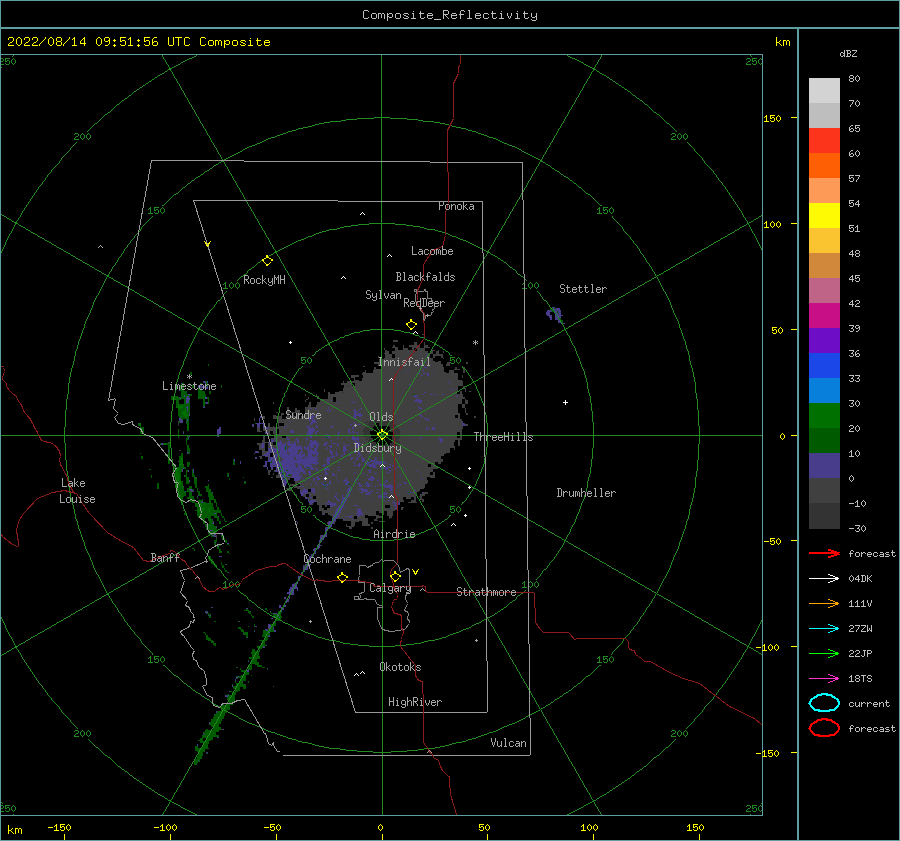Click the red forecast arrow in legend
Image resolution: width=900 pixels, height=841 pixels.
click(x=824, y=553)
